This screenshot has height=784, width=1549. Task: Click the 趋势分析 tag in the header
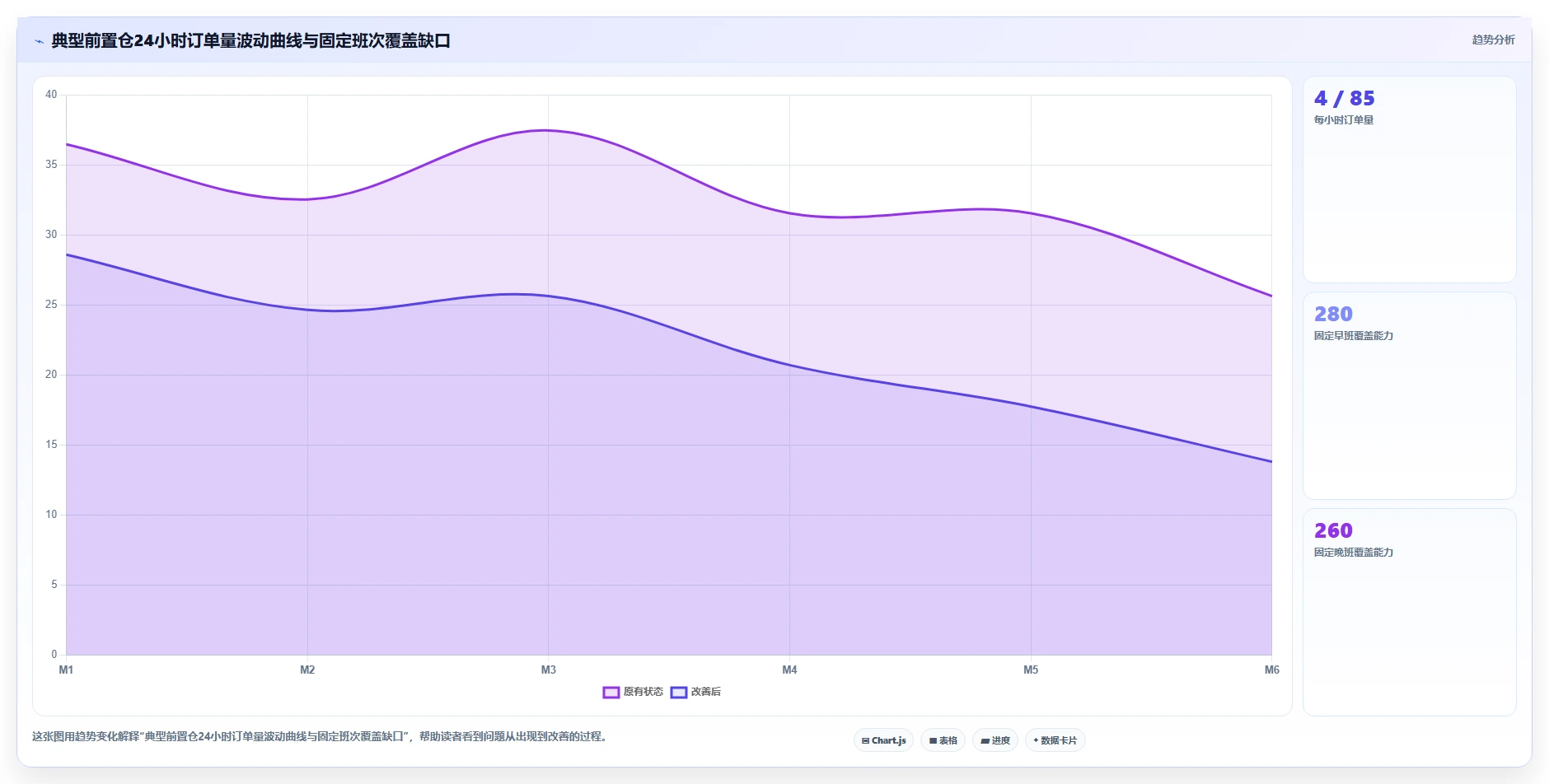1493,40
